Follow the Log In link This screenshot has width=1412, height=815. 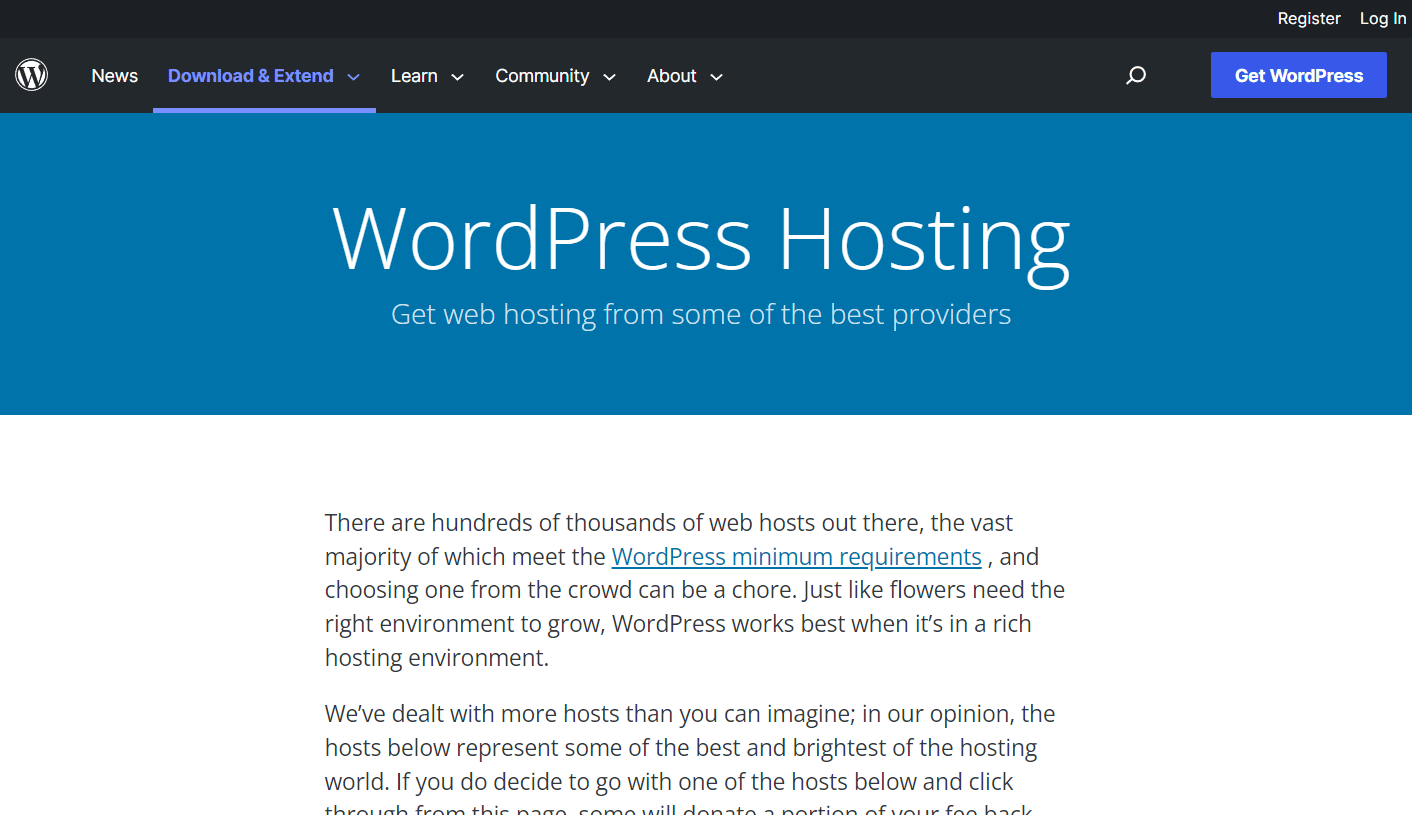[x=1383, y=18]
